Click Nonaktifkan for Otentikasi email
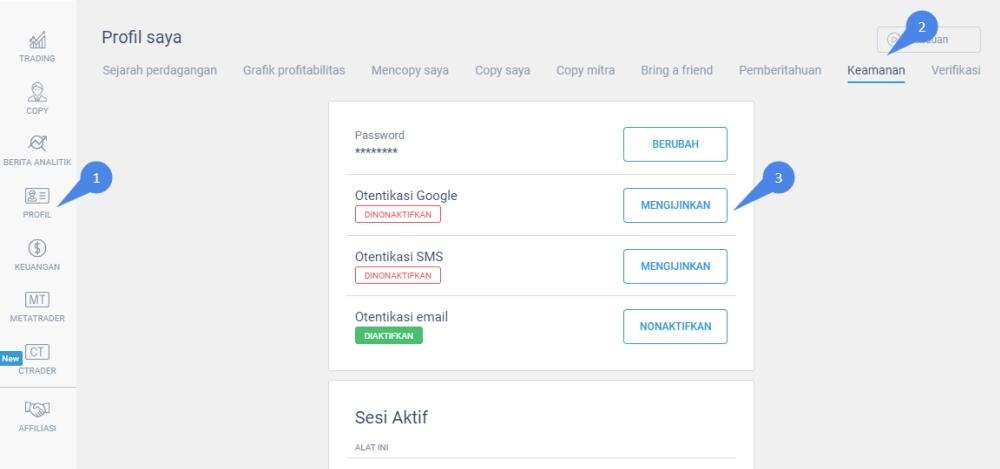 pyautogui.click(x=675, y=327)
